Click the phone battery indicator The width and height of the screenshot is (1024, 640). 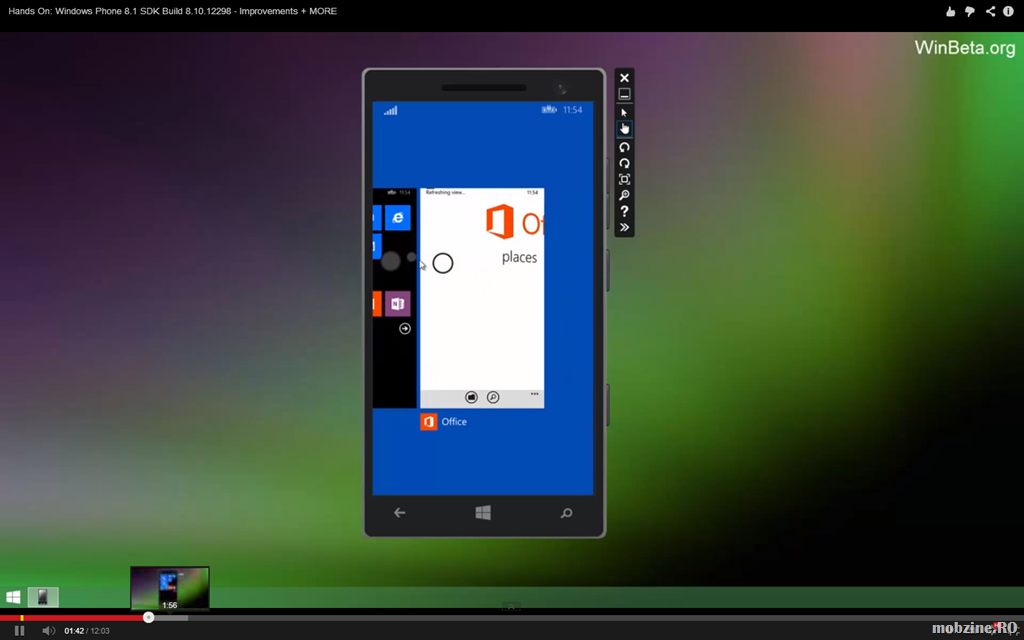549,110
